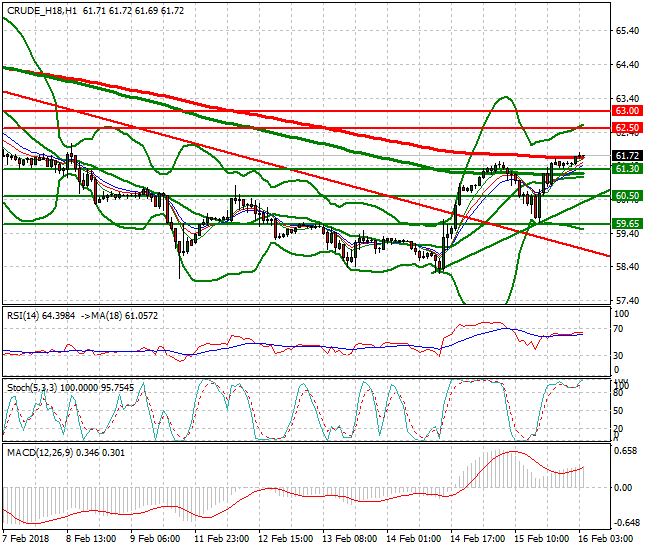Image resolution: width=650 pixels, height=550 pixels.
Task: Click the 65.40 price axis value
Action: click(627, 31)
